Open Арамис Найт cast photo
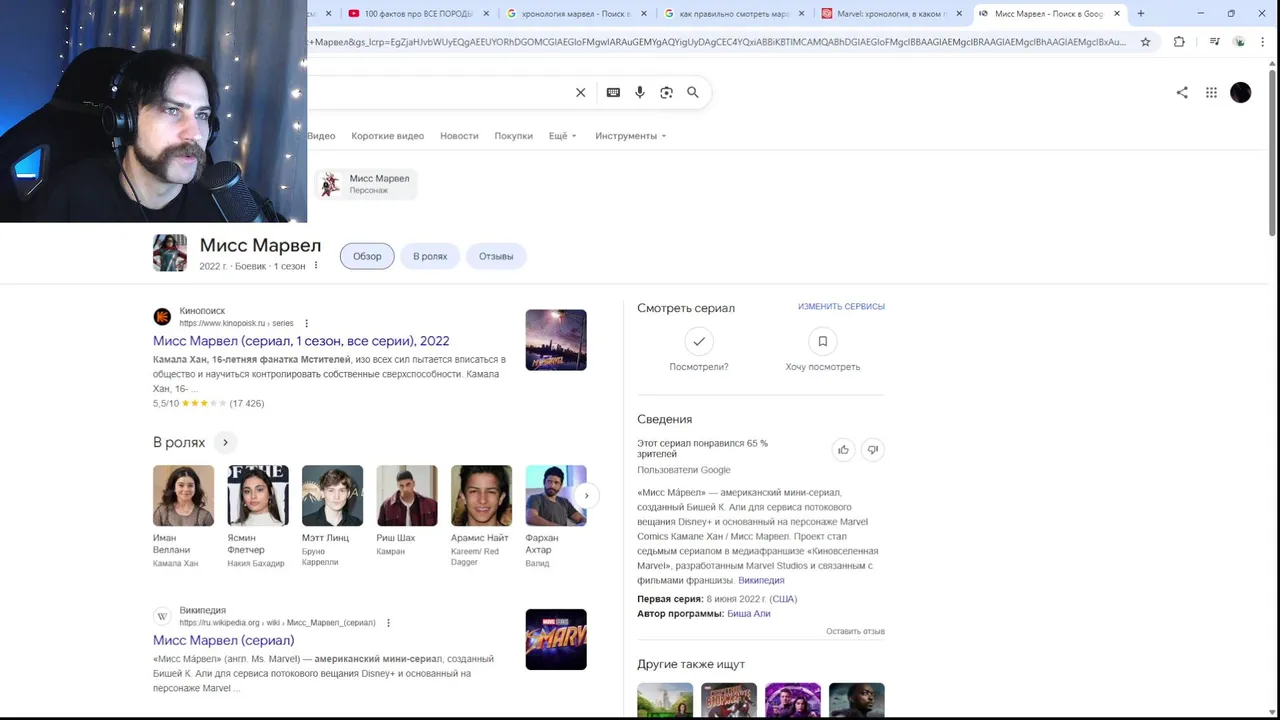The image size is (1280, 720). click(x=481, y=495)
